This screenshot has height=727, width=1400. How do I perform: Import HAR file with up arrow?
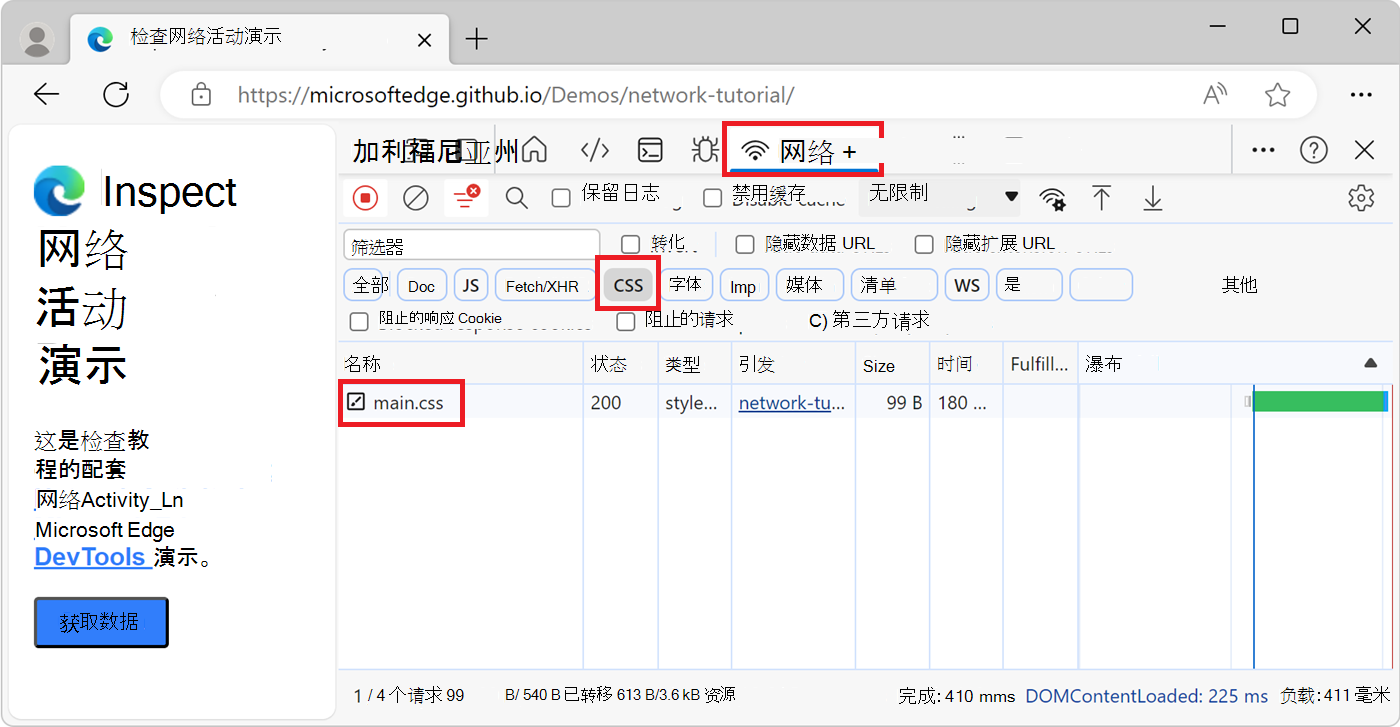point(1101,198)
